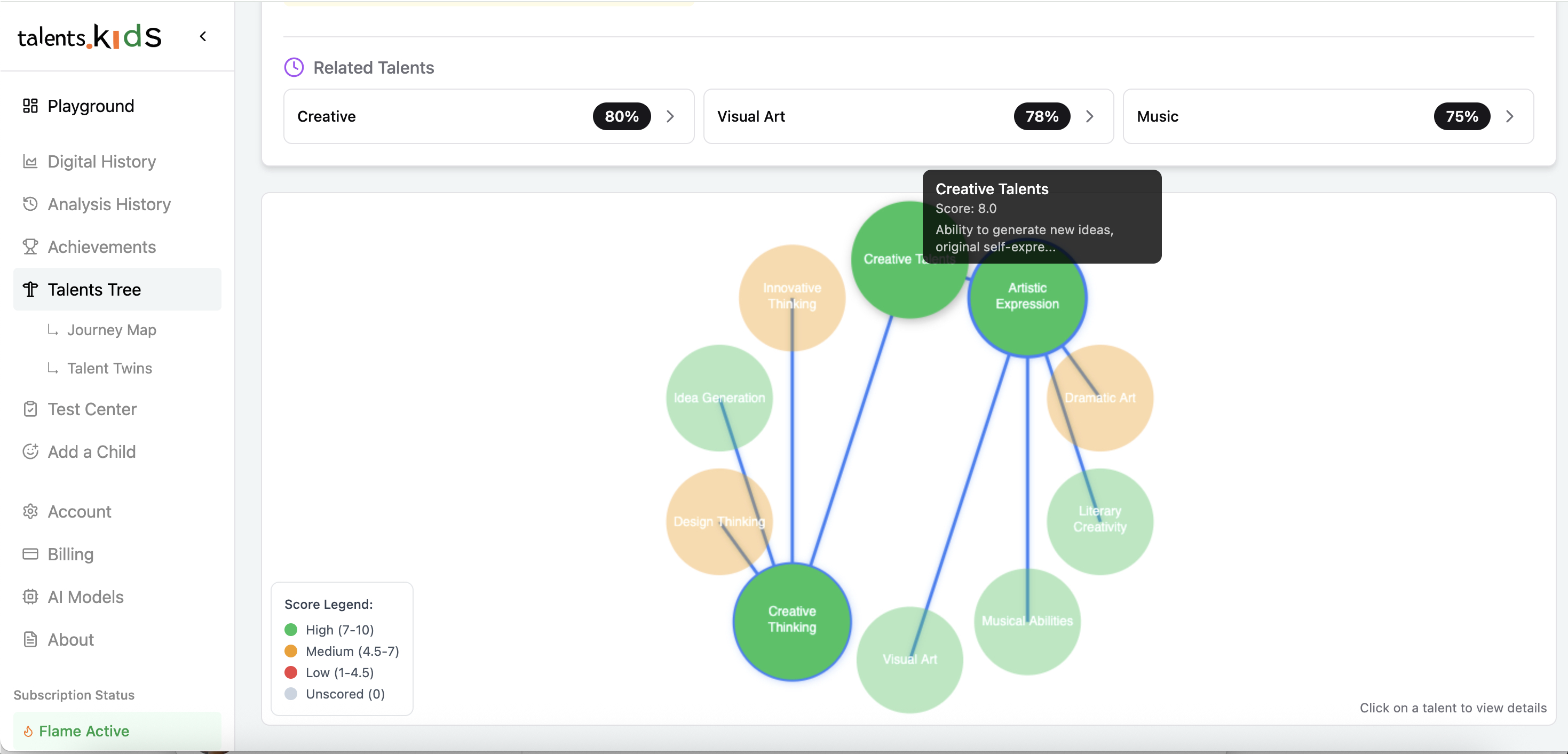Viewport: 1568px width, 754px height.
Task: Click the Digital History chart icon
Action: click(30, 161)
